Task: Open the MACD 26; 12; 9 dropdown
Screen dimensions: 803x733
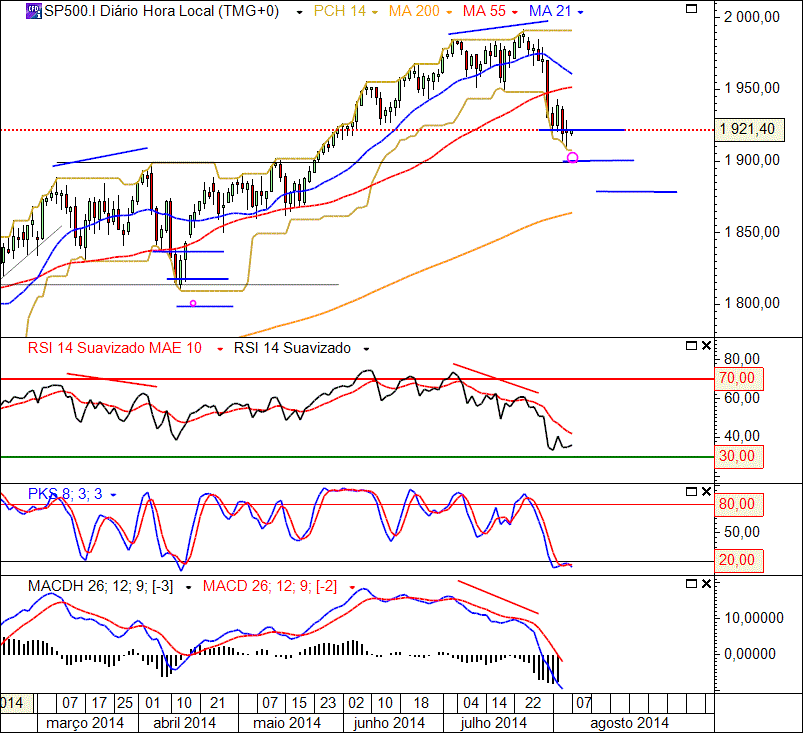Action: pyautogui.click(x=352, y=588)
